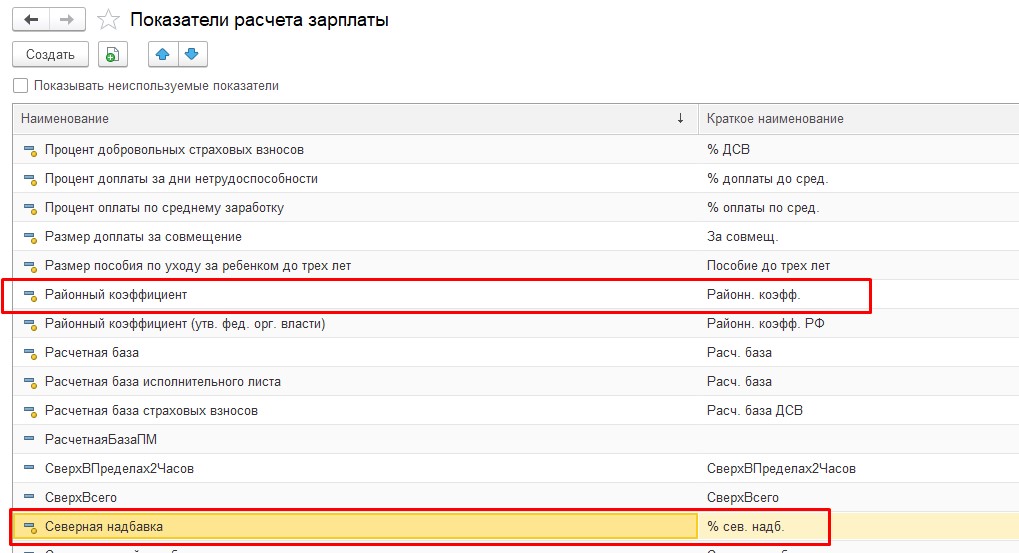The height and width of the screenshot is (553, 1019).
Task: Select the Расчетная база исполнительного листа row
Action: tap(163, 382)
